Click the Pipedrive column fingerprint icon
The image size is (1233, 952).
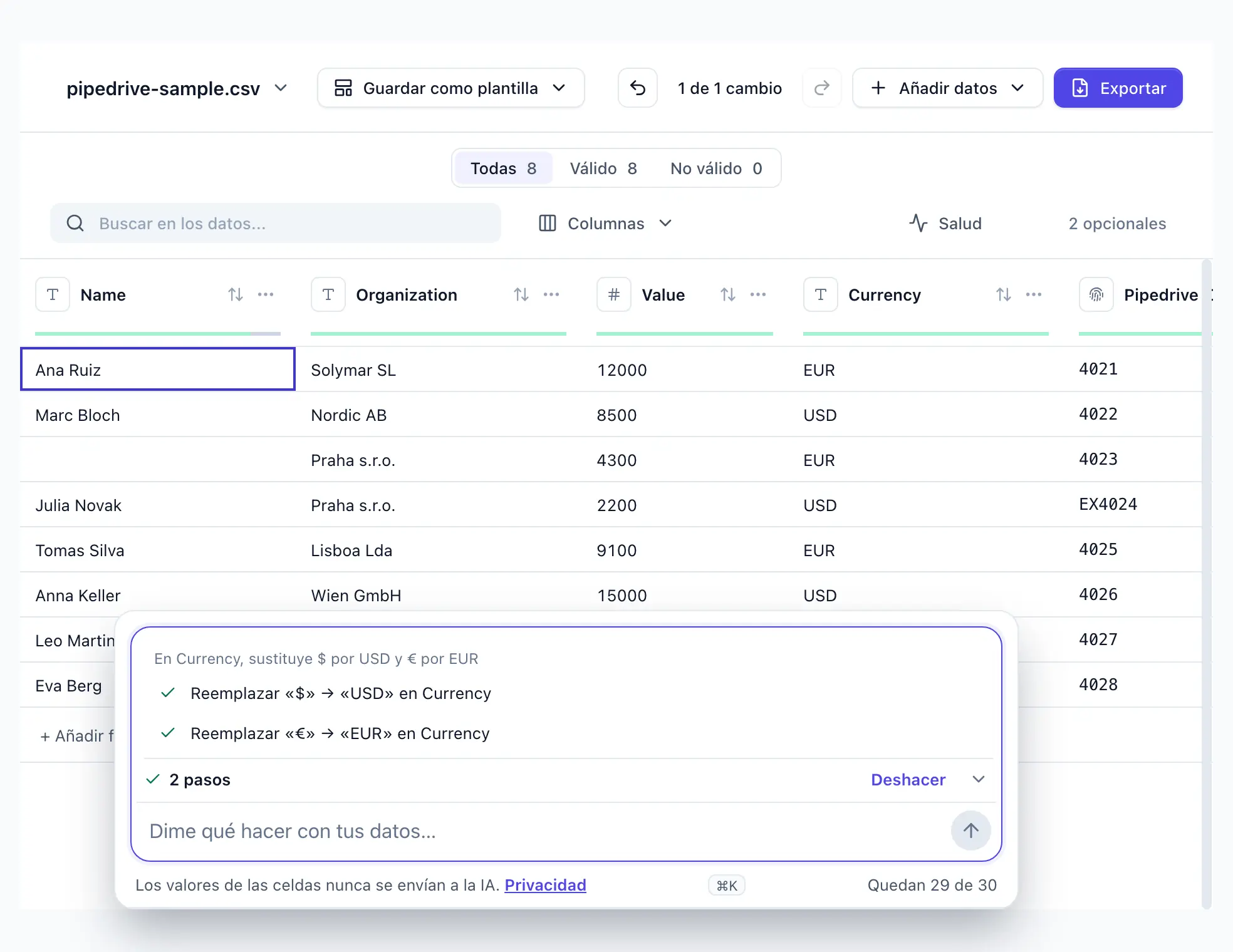pos(1096,294)
